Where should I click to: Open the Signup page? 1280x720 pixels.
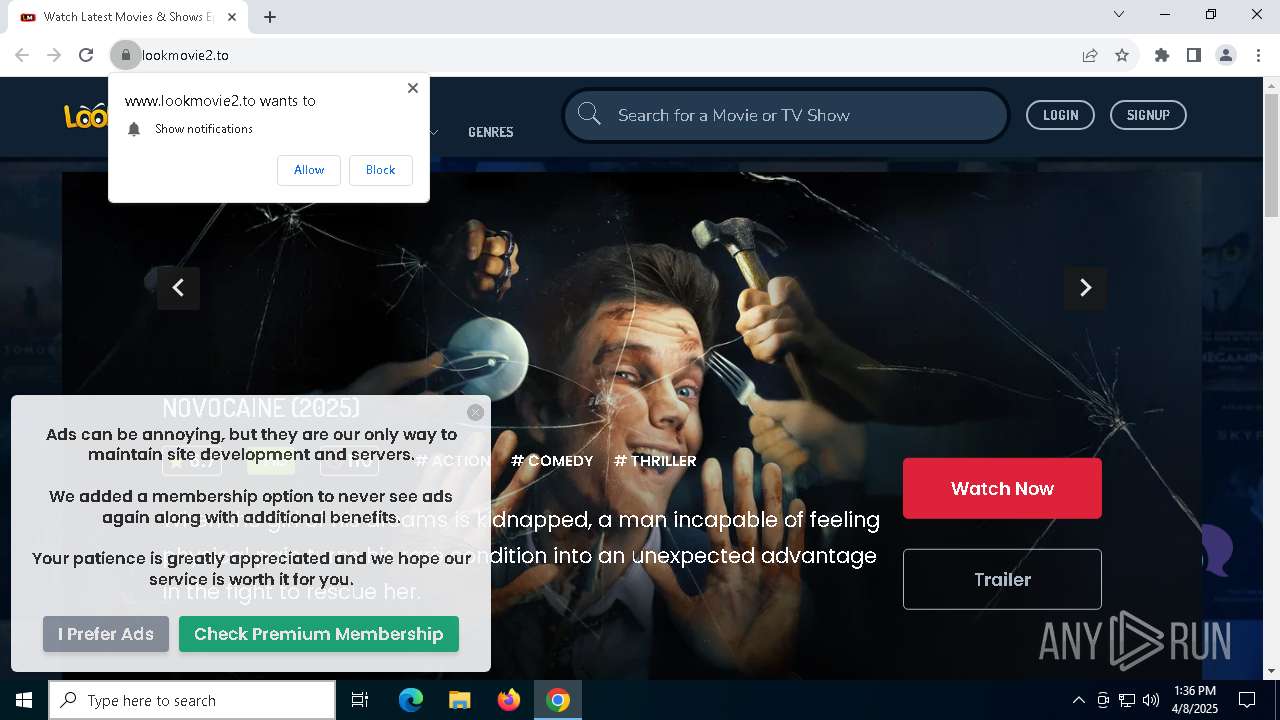[1148, 115]
